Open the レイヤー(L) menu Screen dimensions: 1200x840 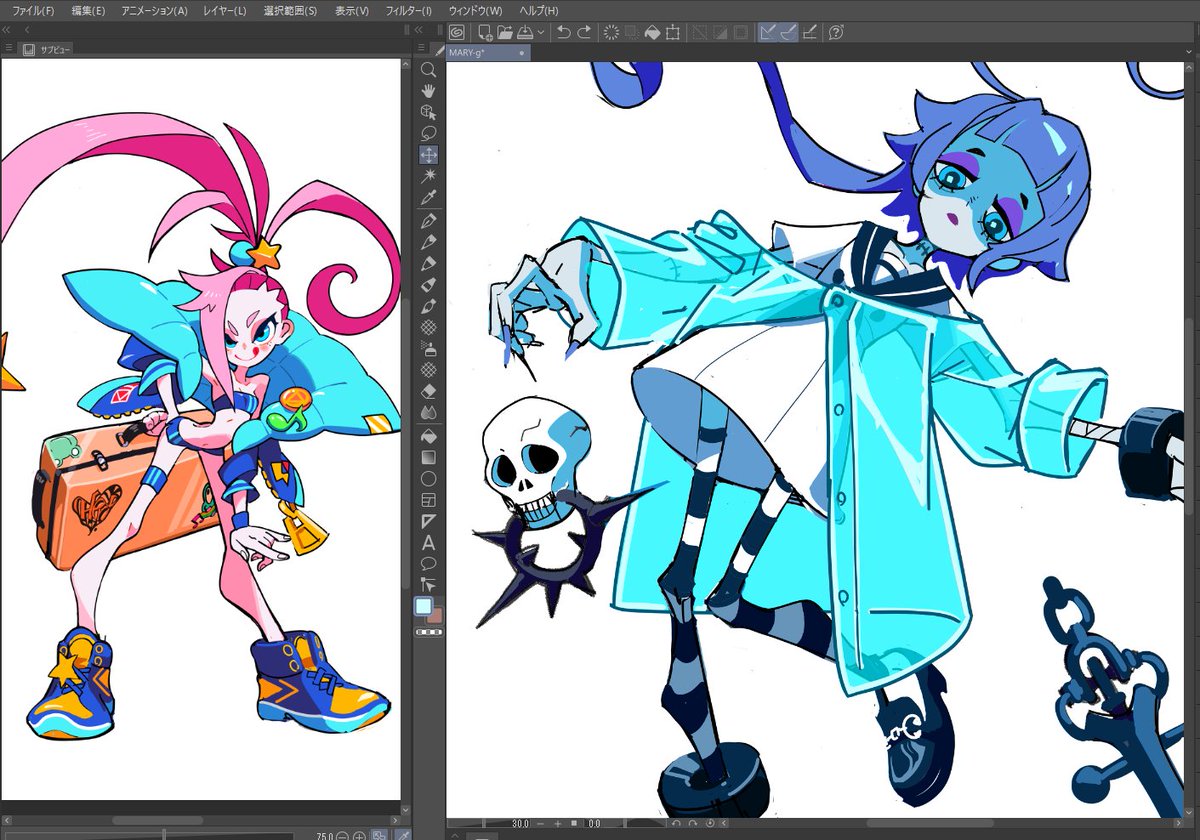[x=225, y=10]
